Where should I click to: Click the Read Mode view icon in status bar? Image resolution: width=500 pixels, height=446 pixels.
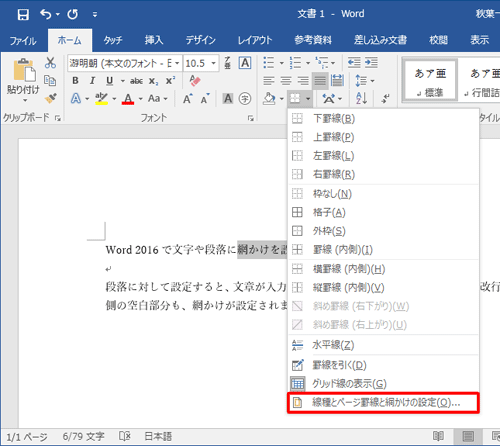438,436
